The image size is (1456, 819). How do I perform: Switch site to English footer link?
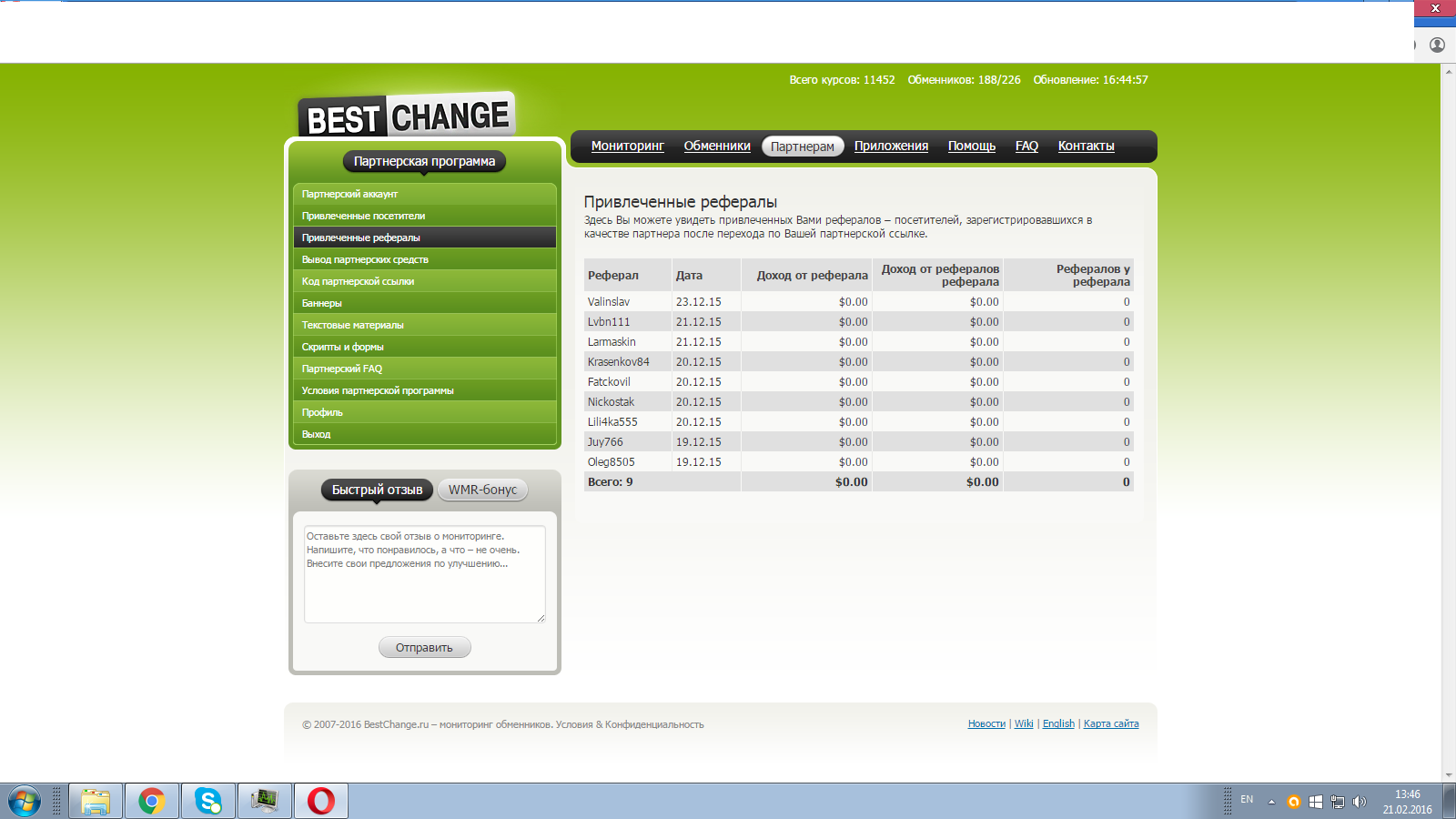click(x=1058, y=723)
